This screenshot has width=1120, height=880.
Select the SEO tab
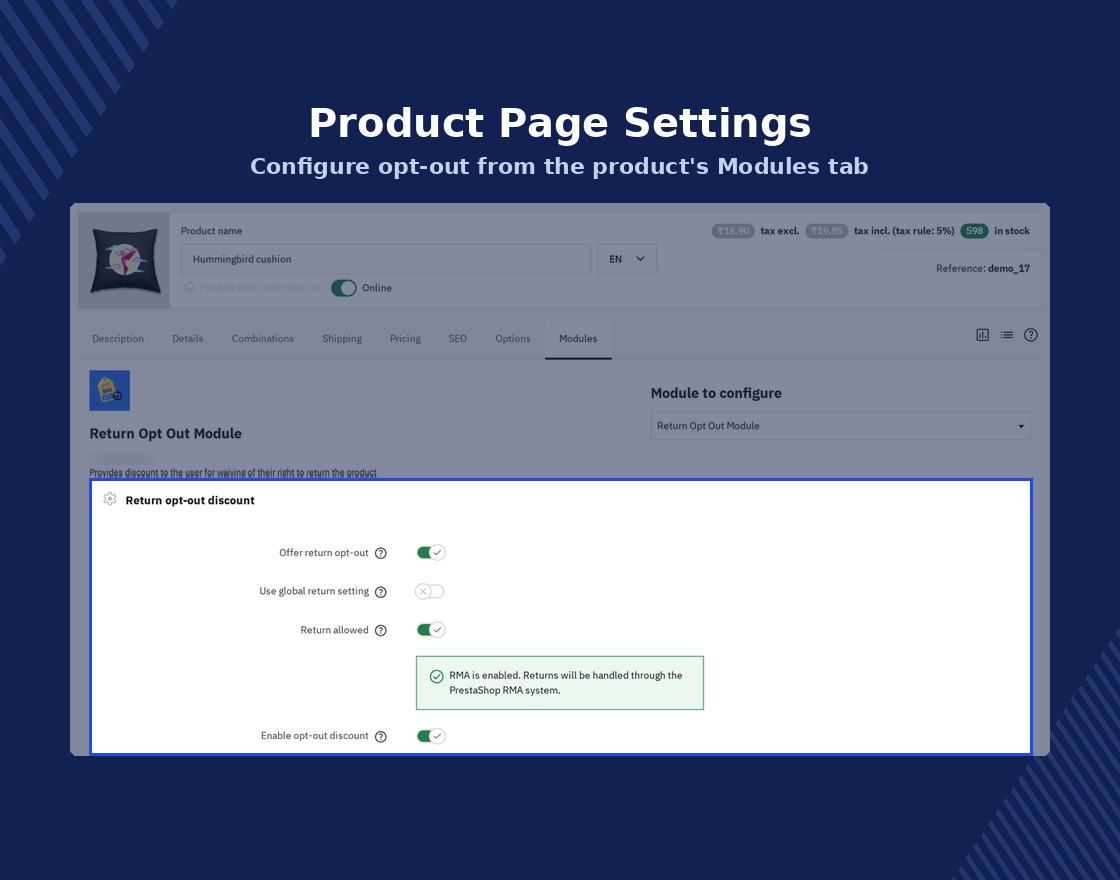(458, 339)
